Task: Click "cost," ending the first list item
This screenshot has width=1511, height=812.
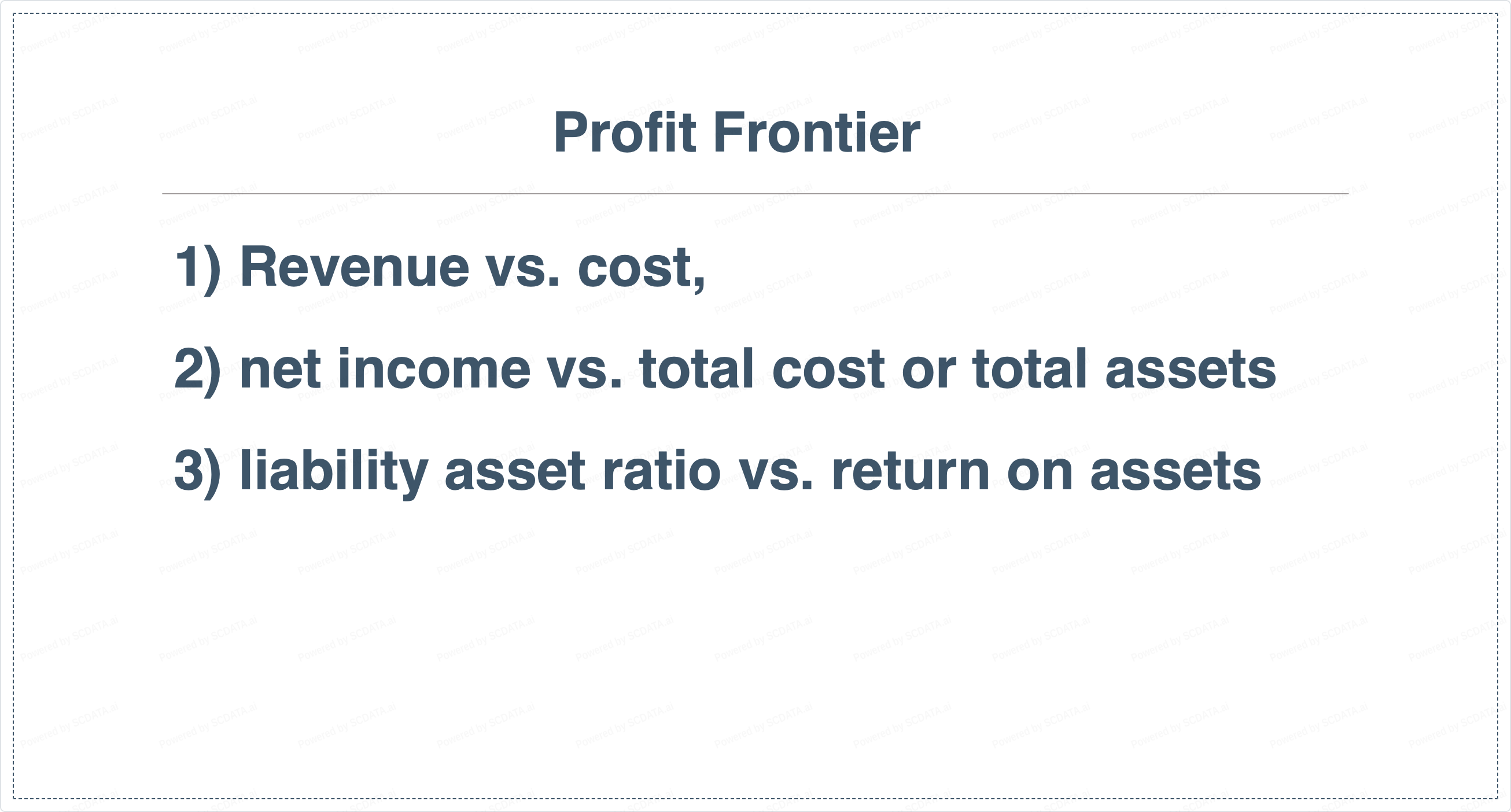Action: coord(640,268)
